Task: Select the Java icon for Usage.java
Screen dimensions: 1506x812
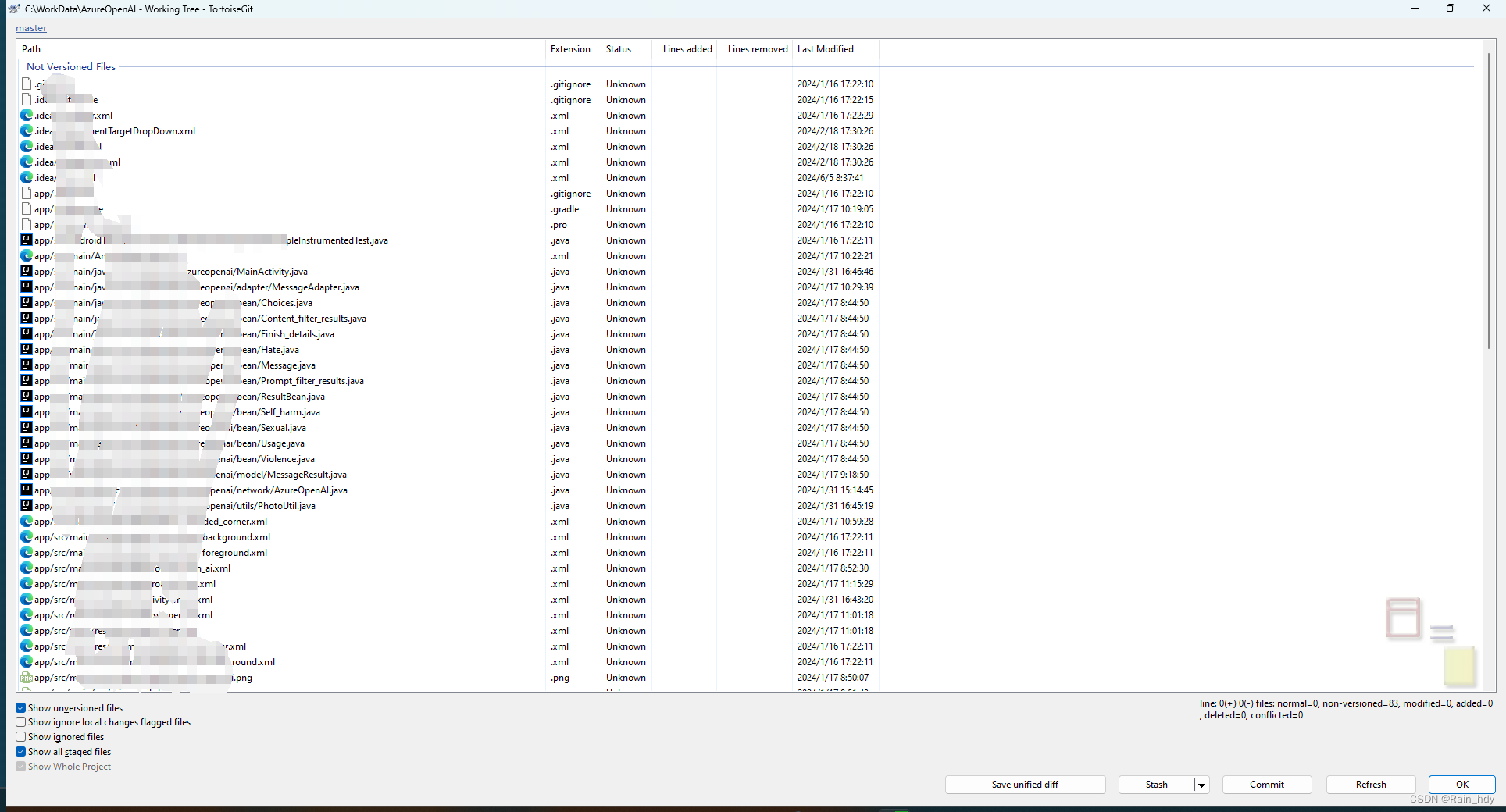Action: pyautogui.click(x=27, y=443)
